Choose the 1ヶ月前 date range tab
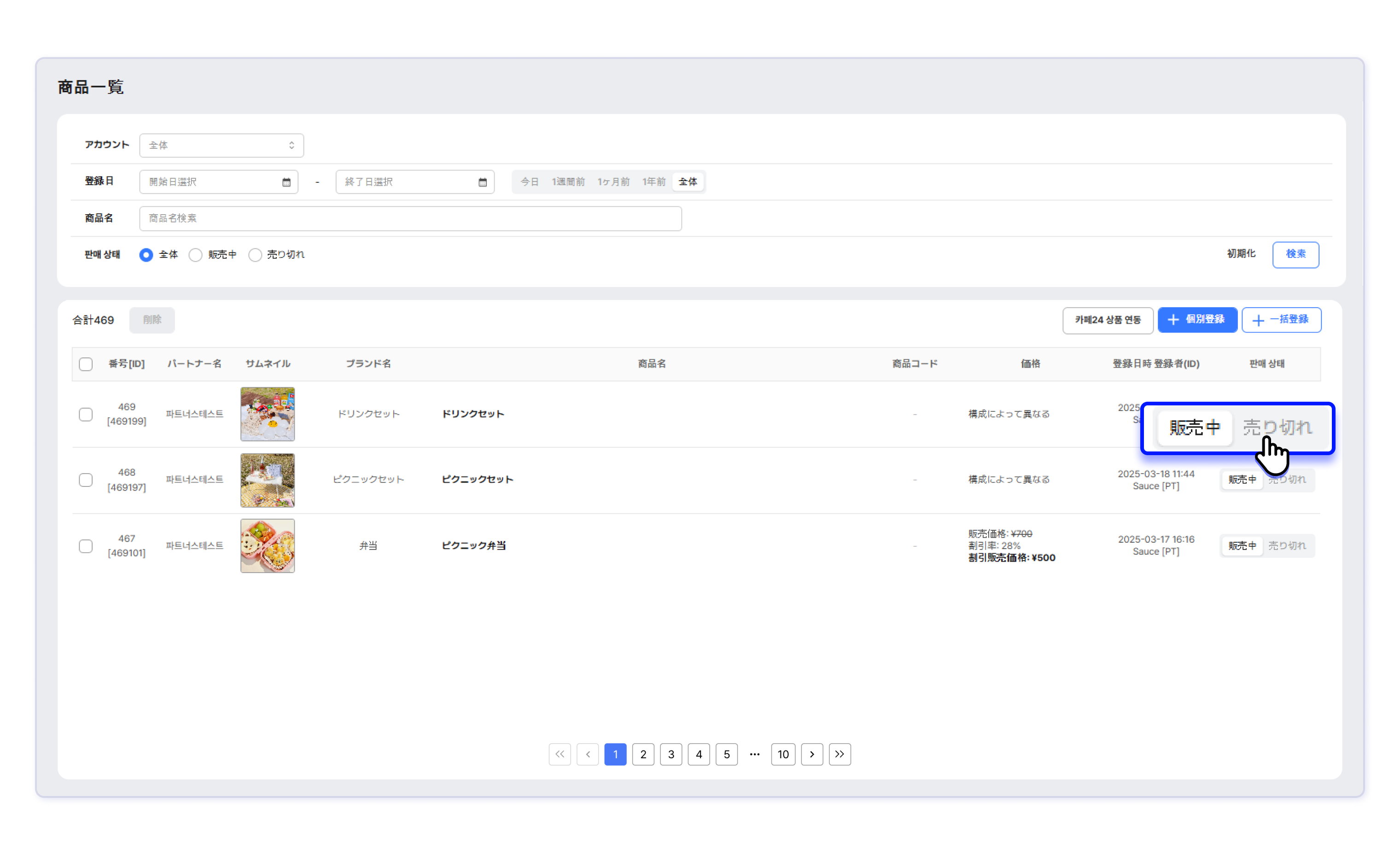Image resolution: width=1400 pixels, height=855 pixels. pyautogui.click(x=613, y=182)
